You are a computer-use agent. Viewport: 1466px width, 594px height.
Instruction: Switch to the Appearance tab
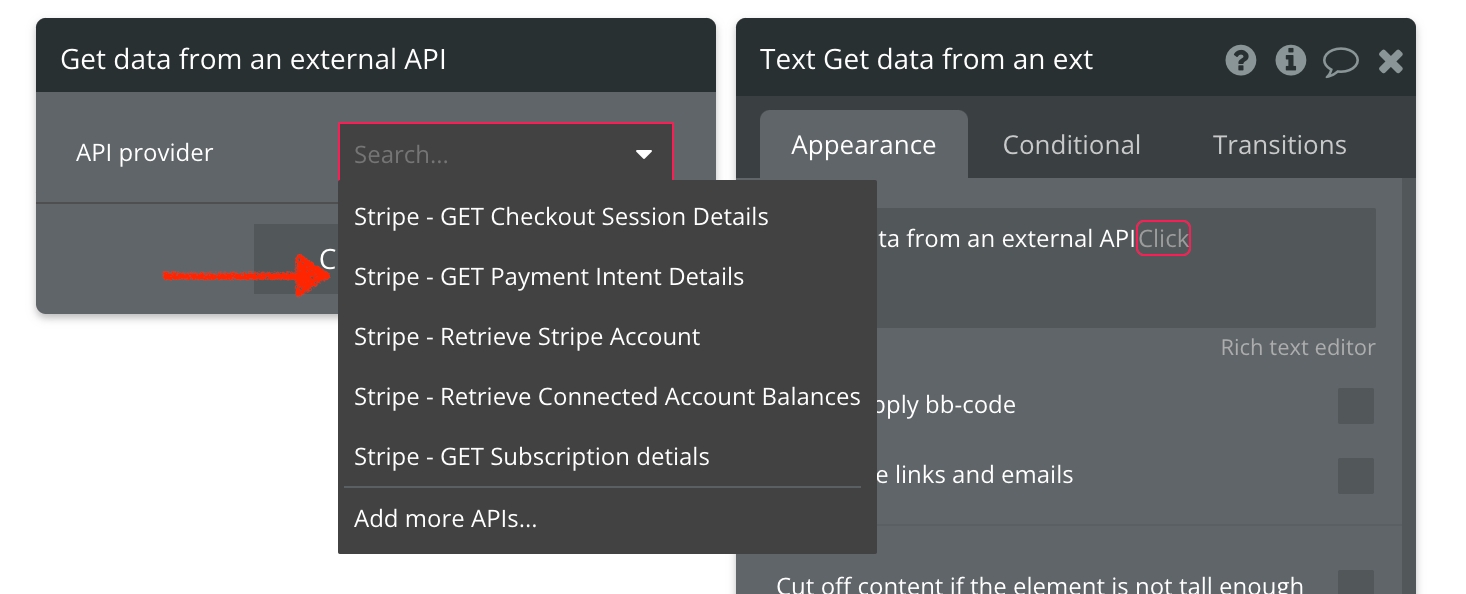863,145
